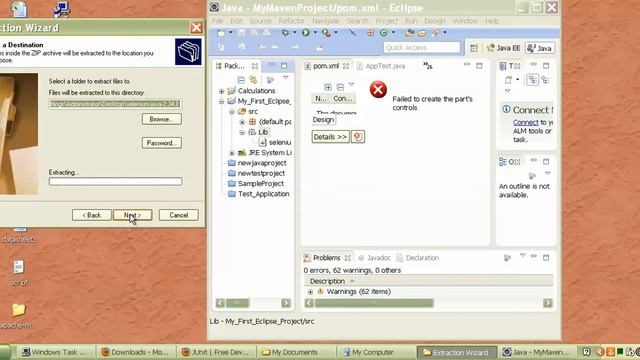The image size is (640, 360).
Task: Close the pom.xml editor tab
Action: 346,66
